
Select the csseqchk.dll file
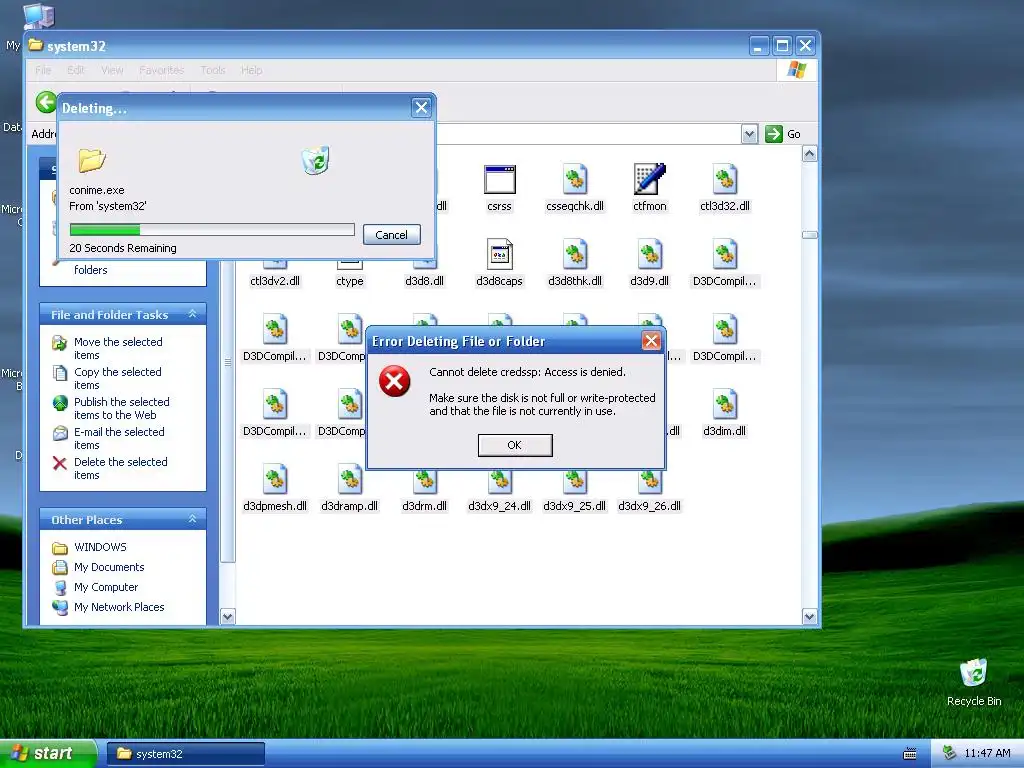(575, 188)
